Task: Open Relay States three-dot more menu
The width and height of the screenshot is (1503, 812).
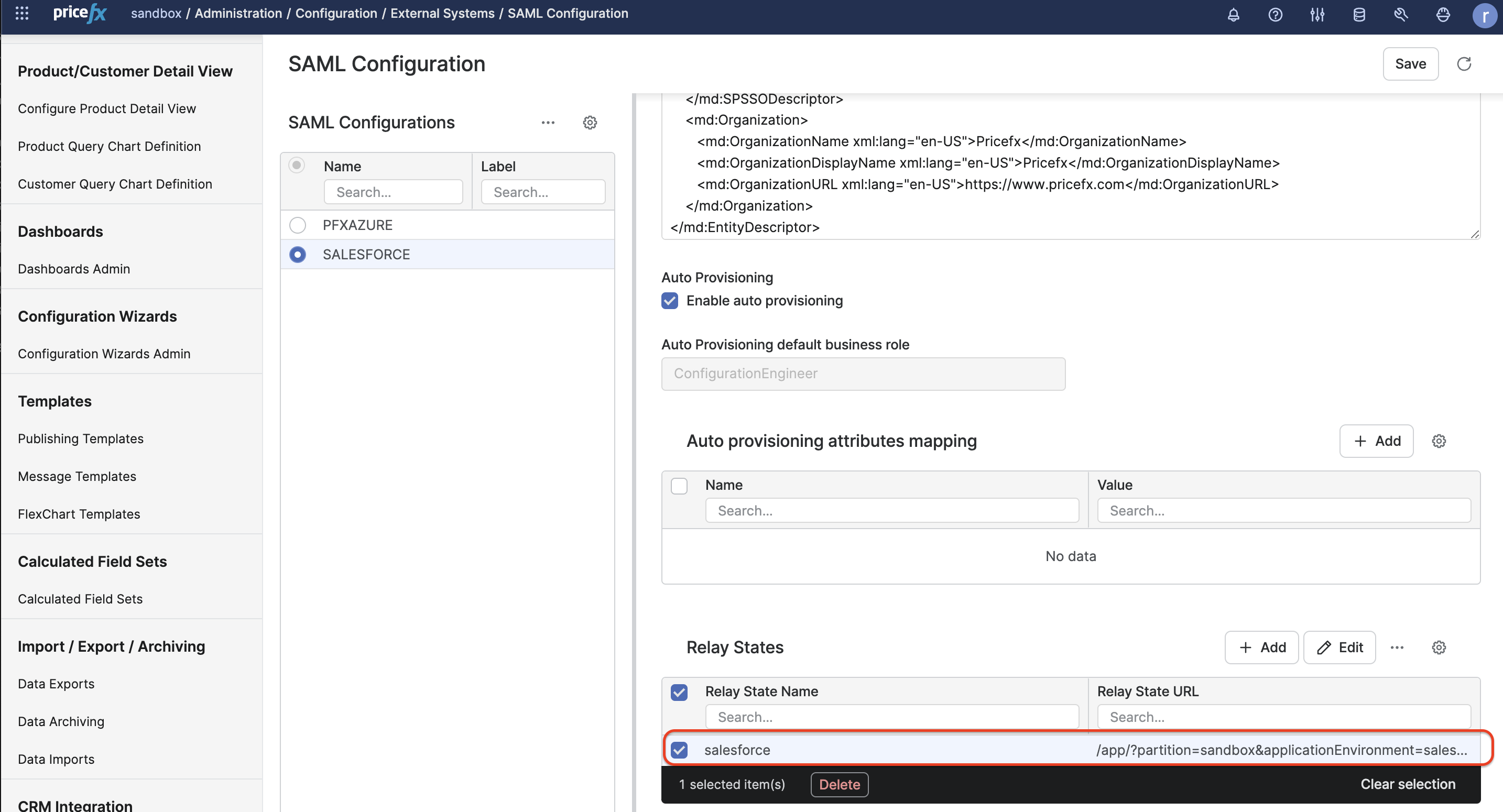Action: [x=1397, y=648]
